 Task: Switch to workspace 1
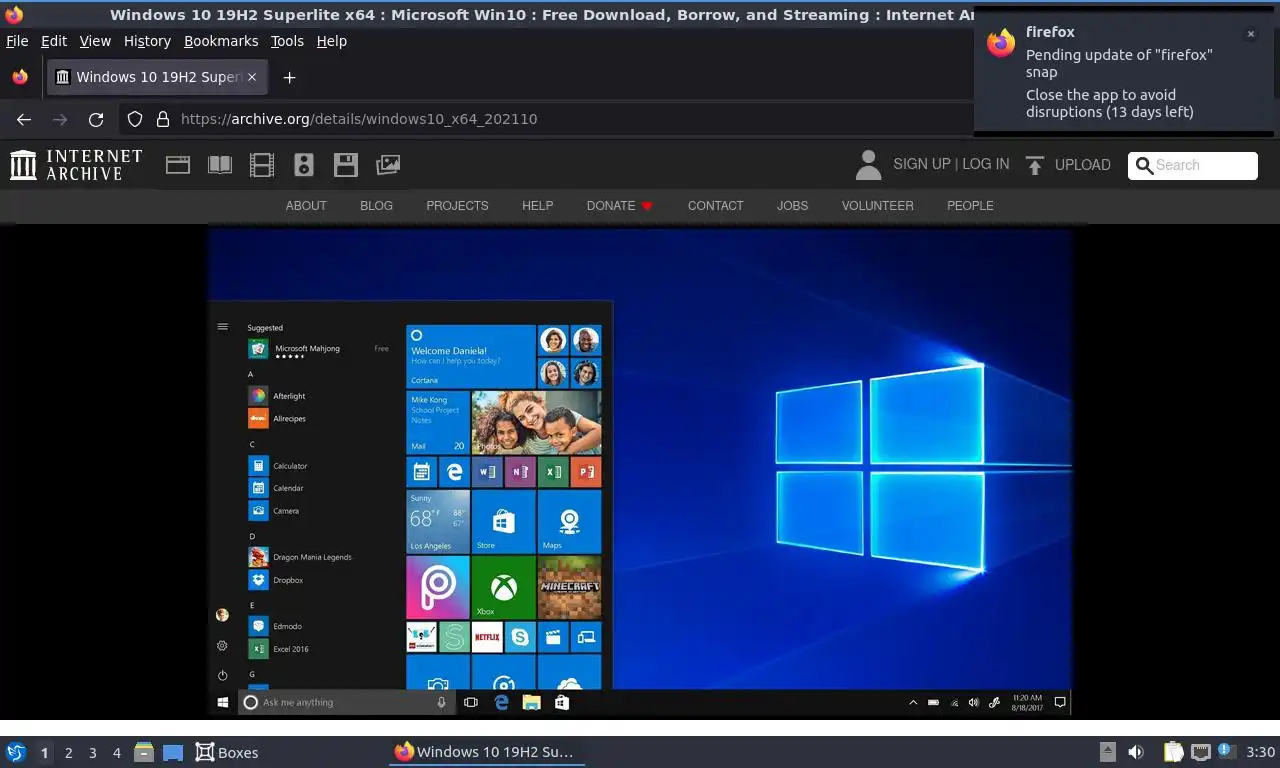pyautogui.click(x=44, y=752)
